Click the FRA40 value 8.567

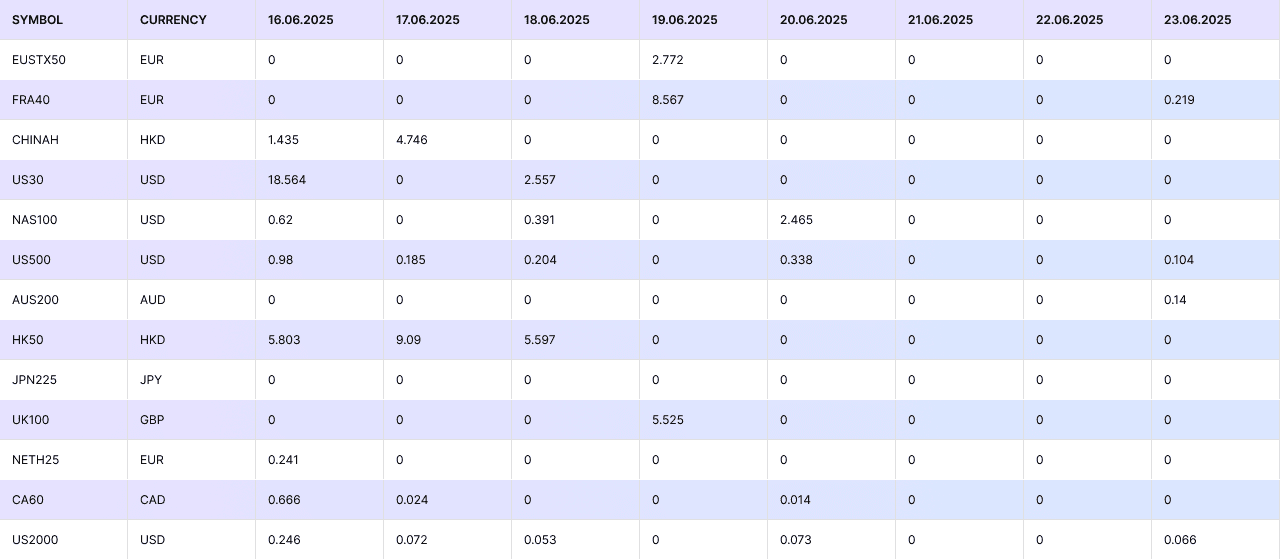(668, 100)
